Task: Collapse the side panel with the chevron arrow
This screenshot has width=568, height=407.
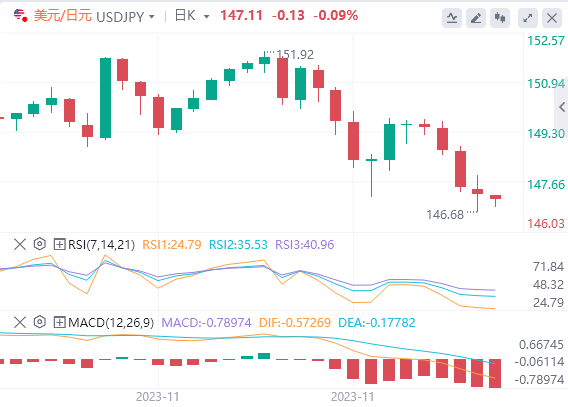Action: tap(562, 107)
